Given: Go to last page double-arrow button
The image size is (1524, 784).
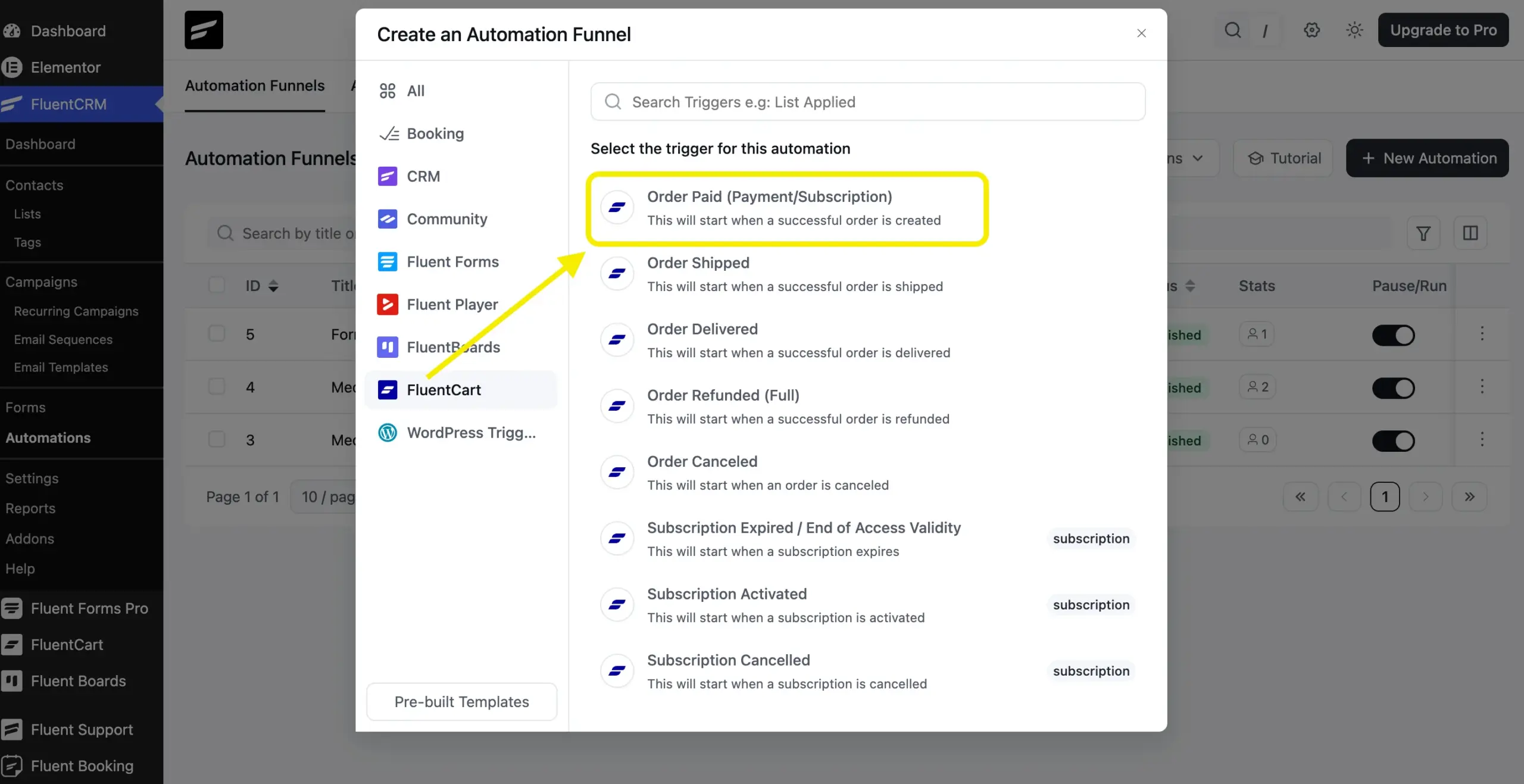Looking at the screenshot, I should [x=1469, y=496].
